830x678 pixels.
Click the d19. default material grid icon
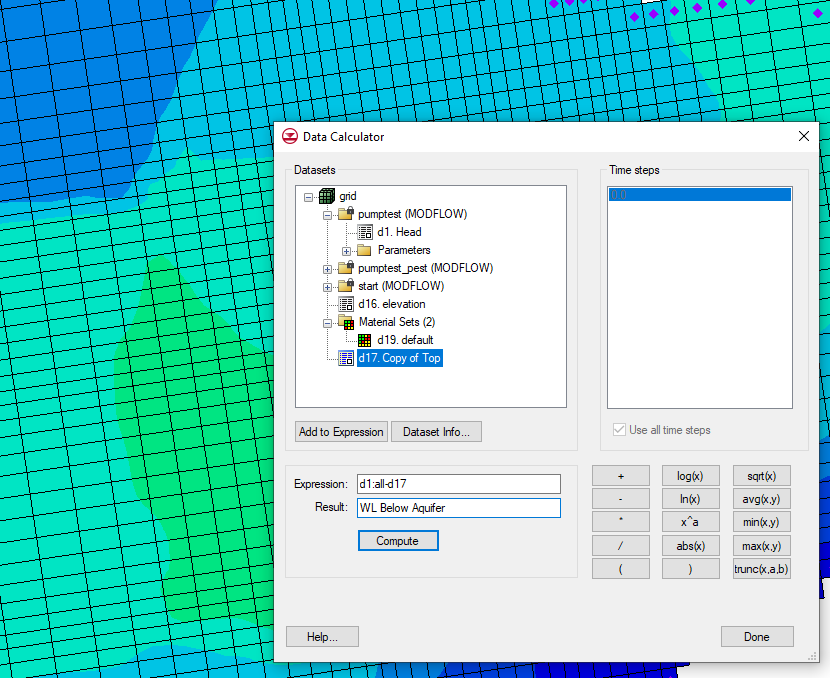(365, 340)
